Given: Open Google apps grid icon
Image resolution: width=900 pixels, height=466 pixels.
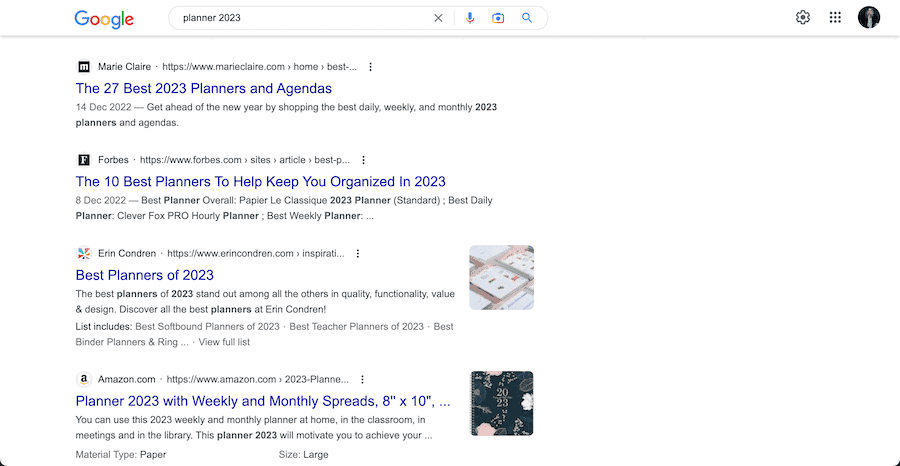Looking at the screenshot, I should 835,18.
